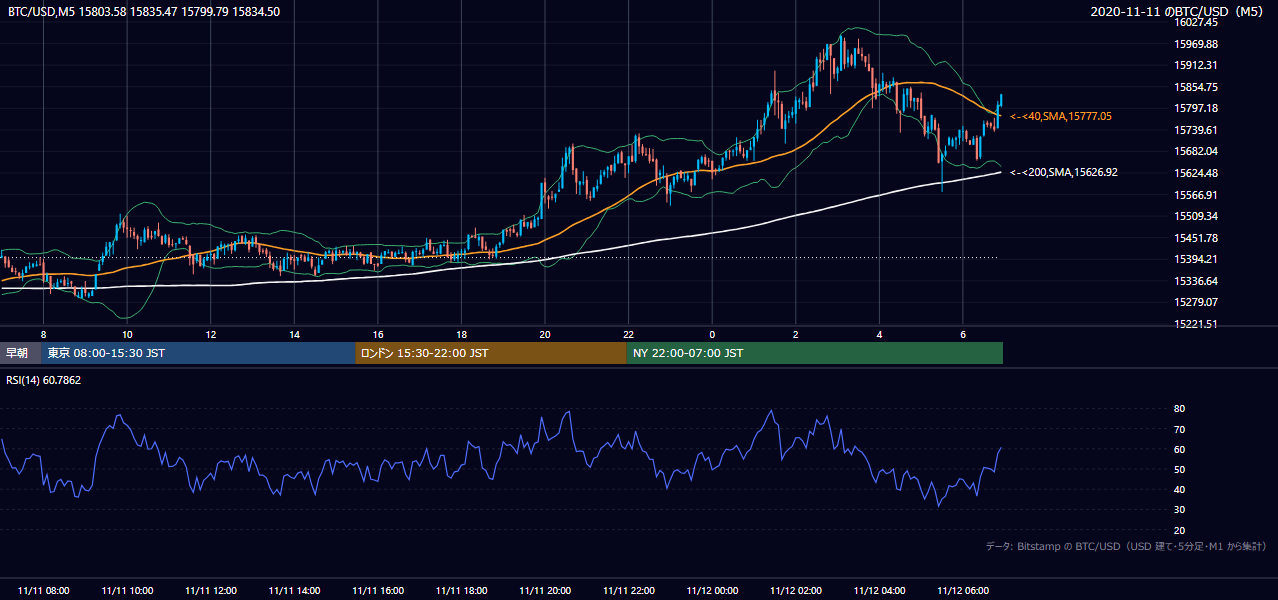Click RSI axis level 50
Screen dimensions: 1278x600
click(1180, 469)
